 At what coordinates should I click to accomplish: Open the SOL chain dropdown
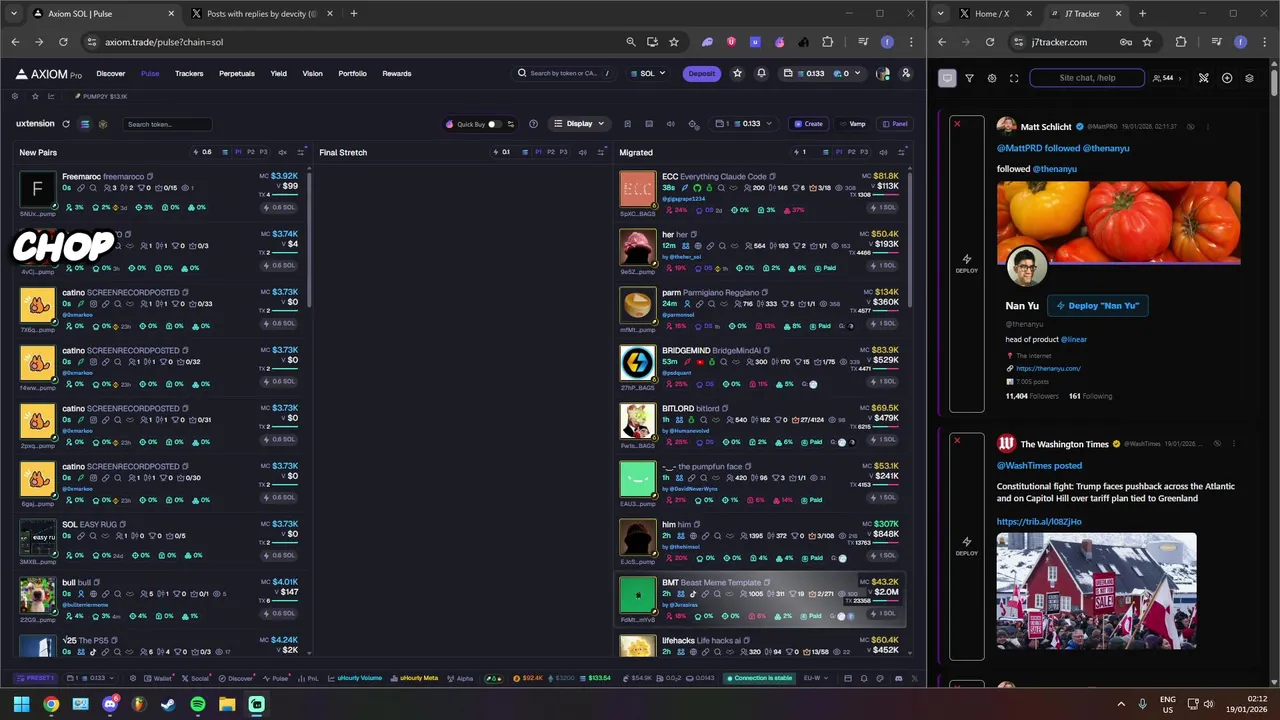(647, 73)
